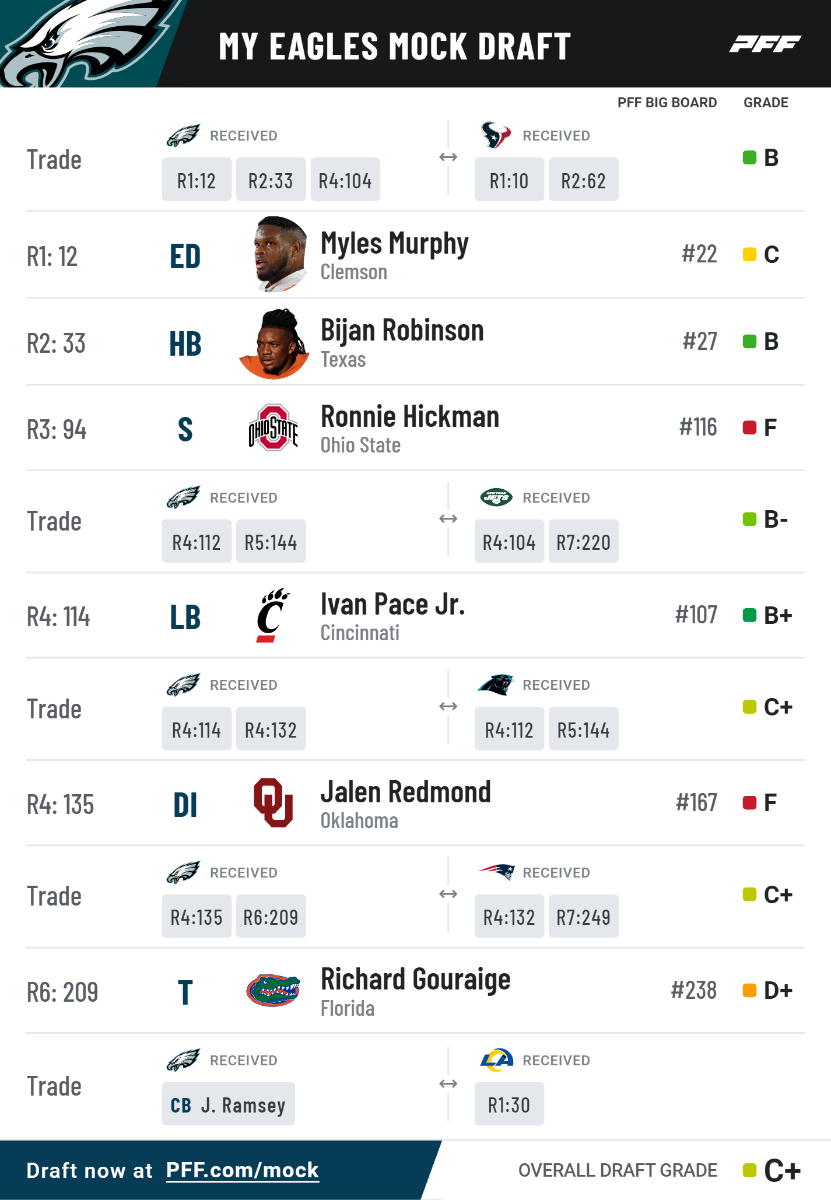Click the Bijan Robinson headshot photo
This screenshot has width=831, height=1200.
click(x=274, y=343)
